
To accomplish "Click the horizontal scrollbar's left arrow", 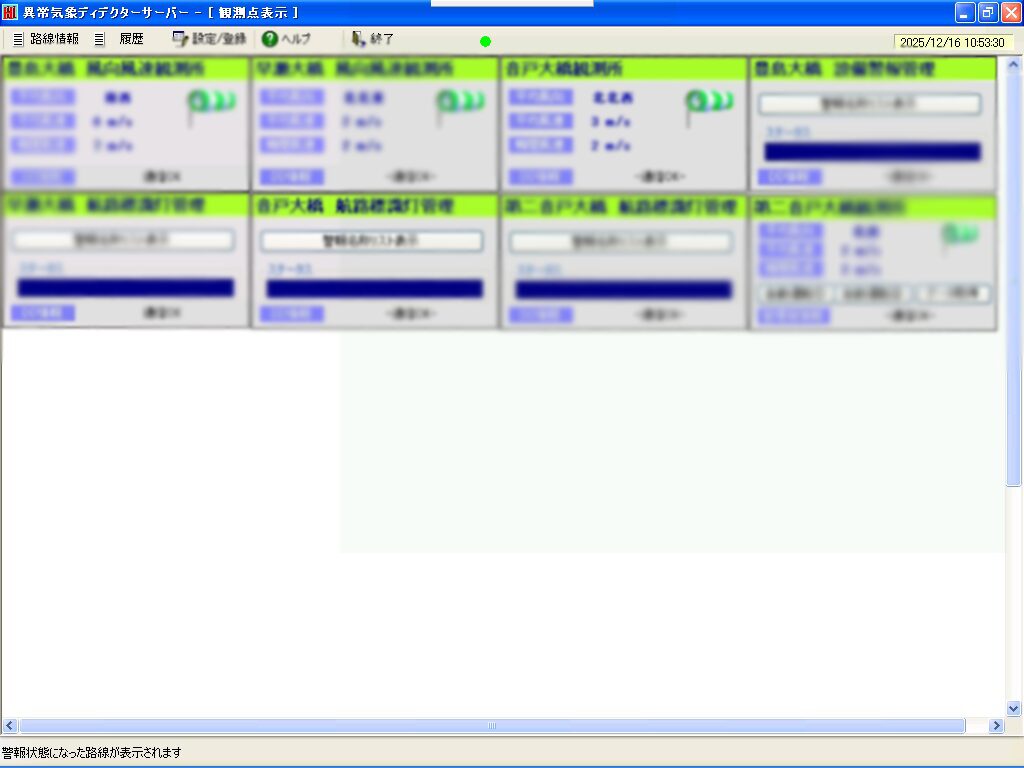I will 9,726.
